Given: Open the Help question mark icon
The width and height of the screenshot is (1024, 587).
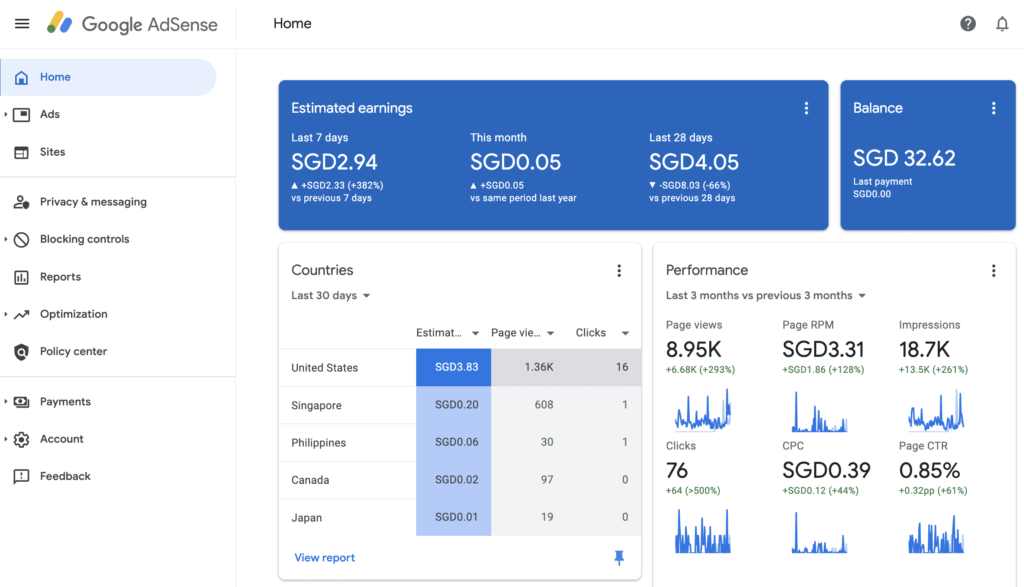Looking at the screenshot, I should tap(968, 24).
